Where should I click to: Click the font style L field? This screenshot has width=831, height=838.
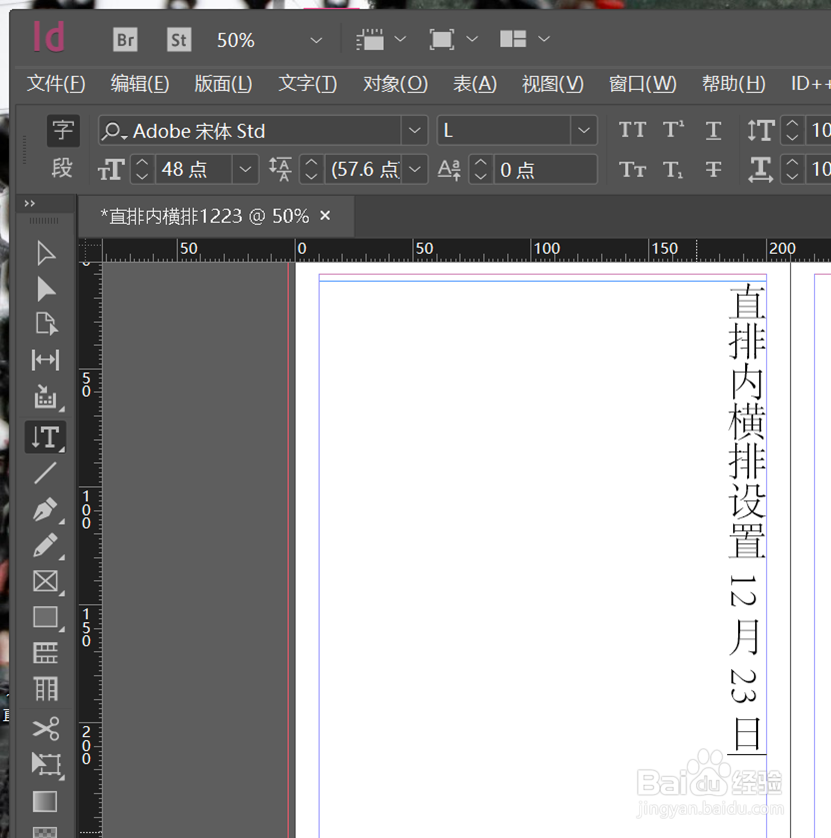click(x=504, y=130)
